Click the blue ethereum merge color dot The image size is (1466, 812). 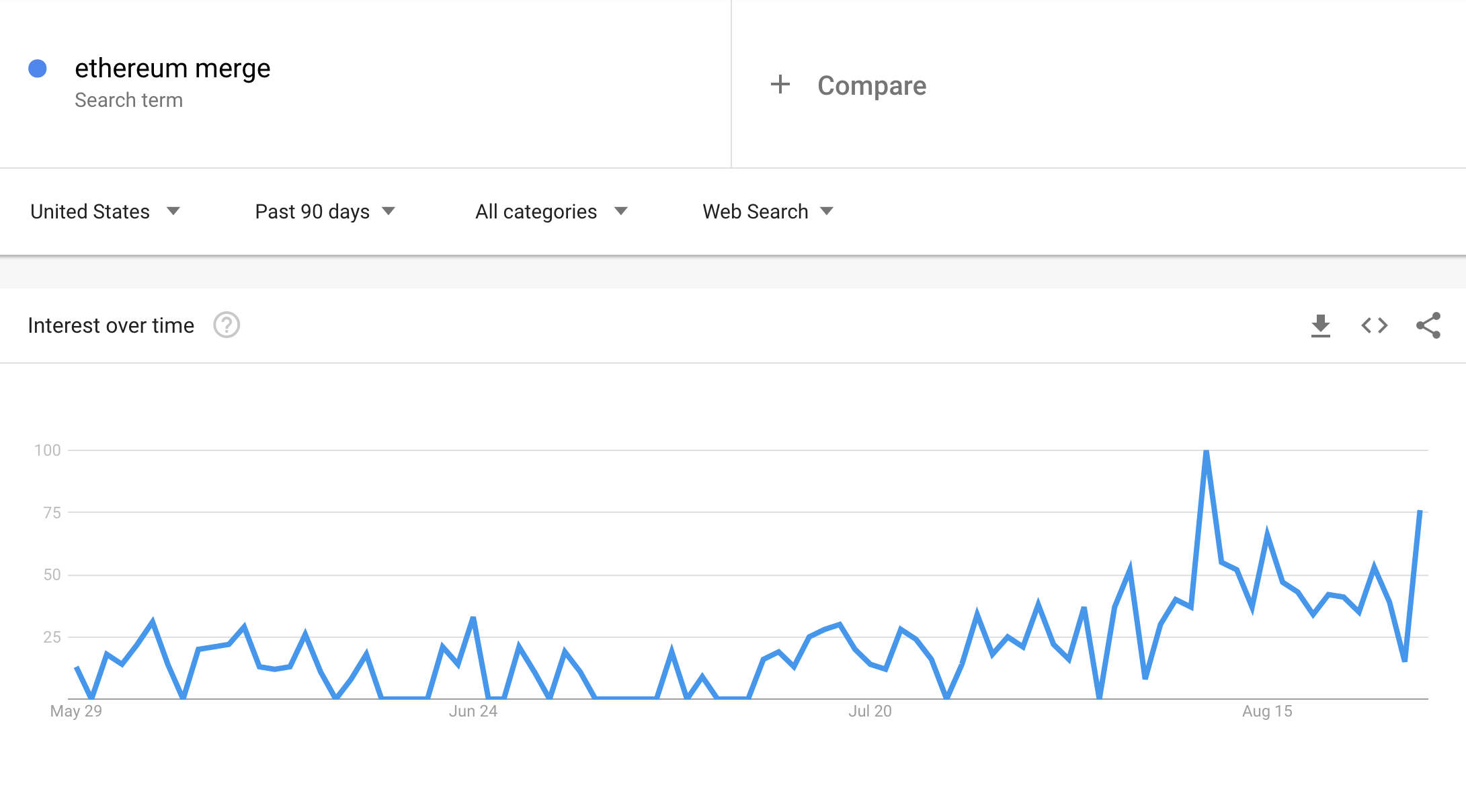tap(38, 69)
